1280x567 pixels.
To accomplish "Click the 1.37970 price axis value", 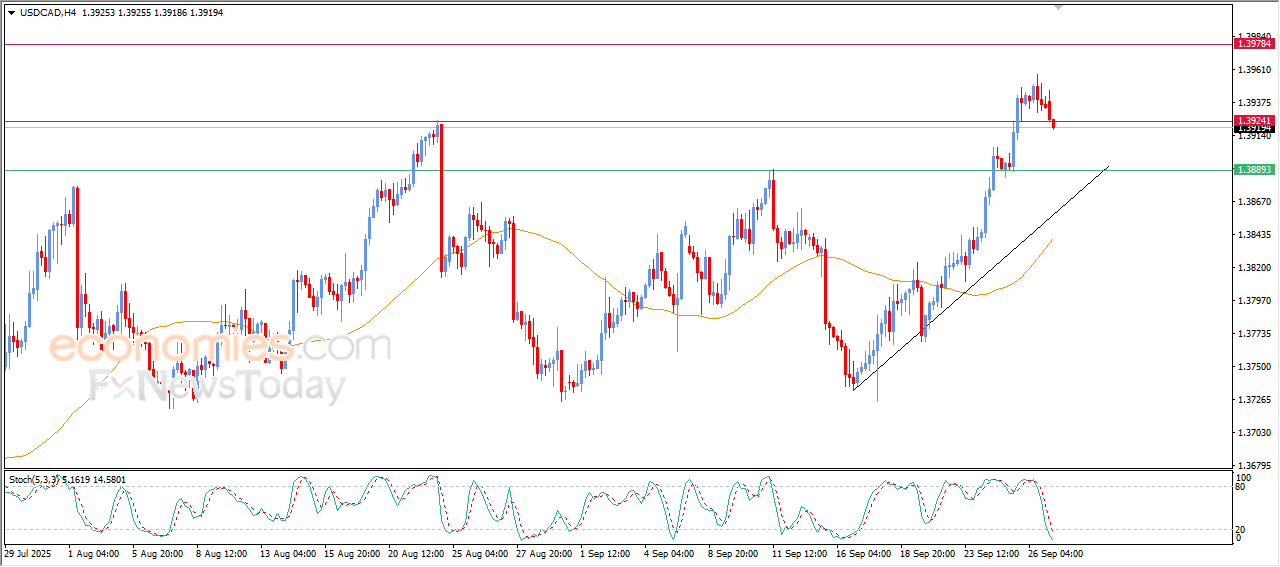I will (x=1254, y=301).
